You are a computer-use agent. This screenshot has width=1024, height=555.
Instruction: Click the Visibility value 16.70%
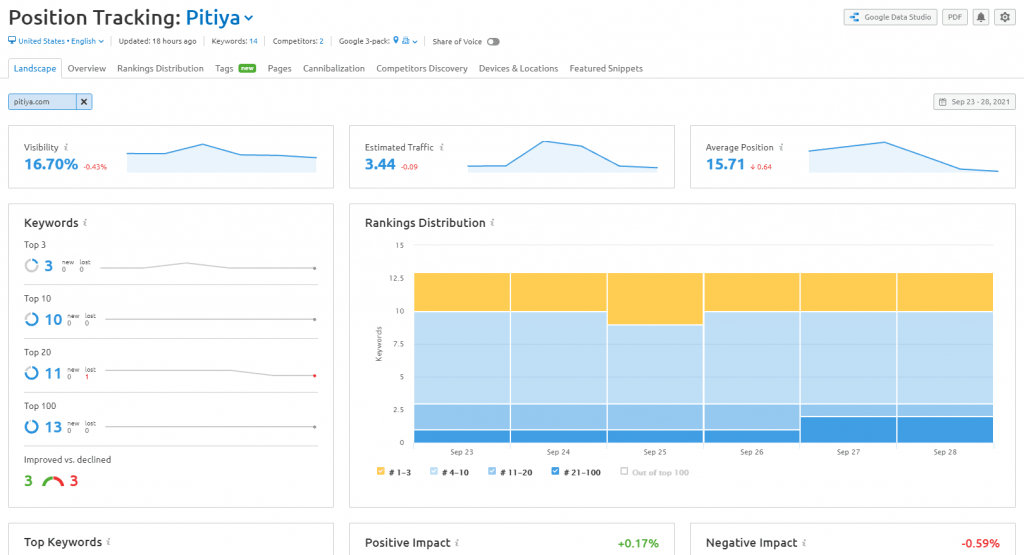pos(51,165)
